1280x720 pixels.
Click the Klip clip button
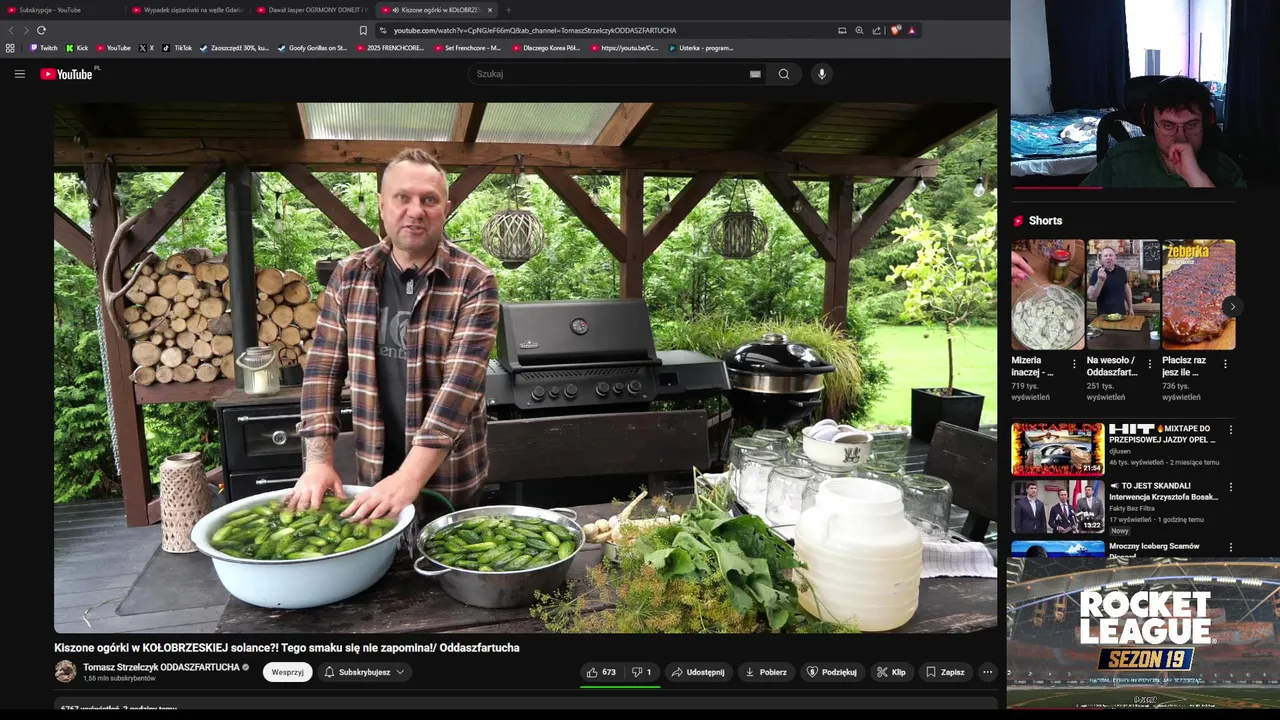pos(891,672)
